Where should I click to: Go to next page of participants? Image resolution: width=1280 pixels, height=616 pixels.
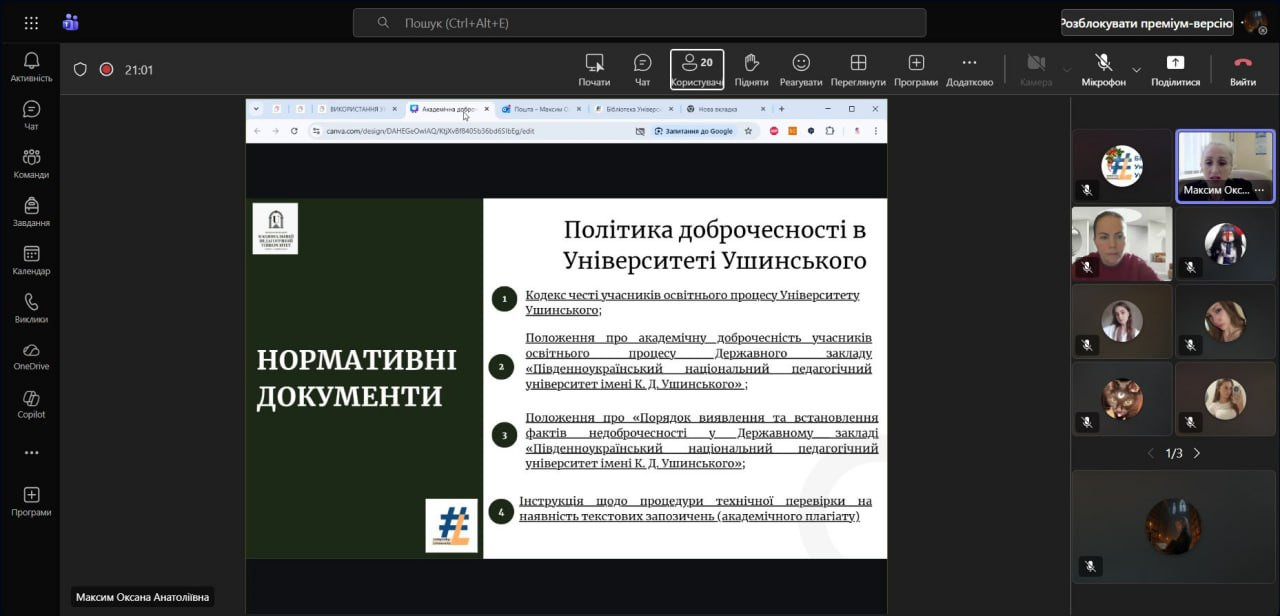click(x=1197, y=453)
